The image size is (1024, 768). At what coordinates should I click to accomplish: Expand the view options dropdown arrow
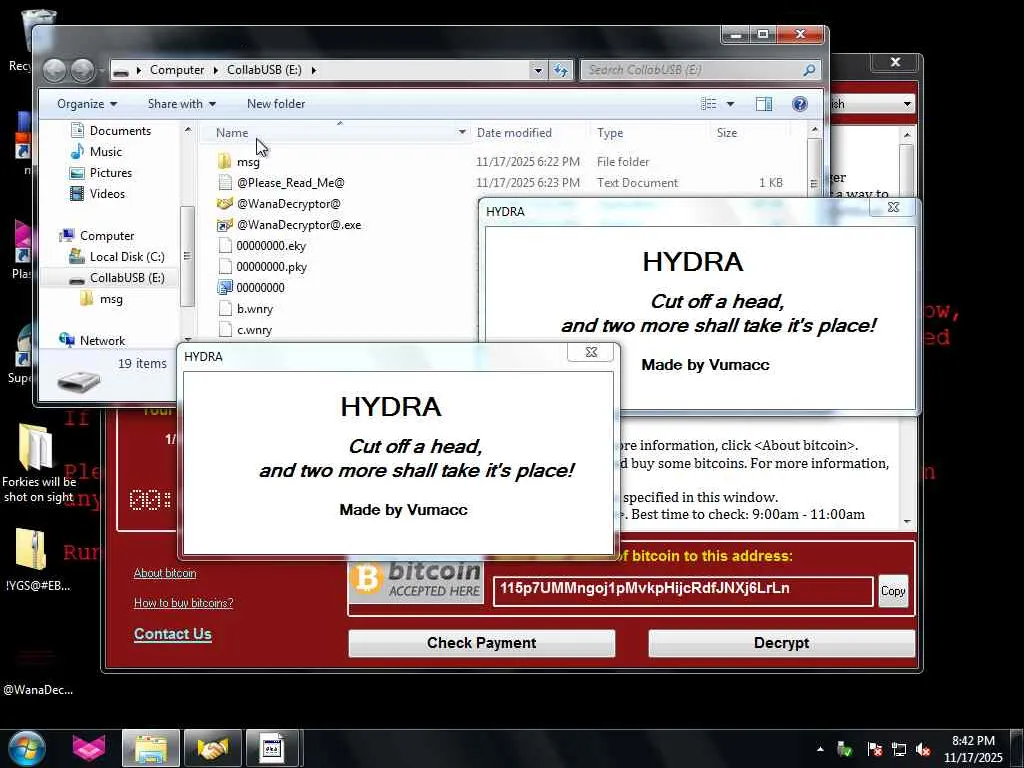coord(730,104)
